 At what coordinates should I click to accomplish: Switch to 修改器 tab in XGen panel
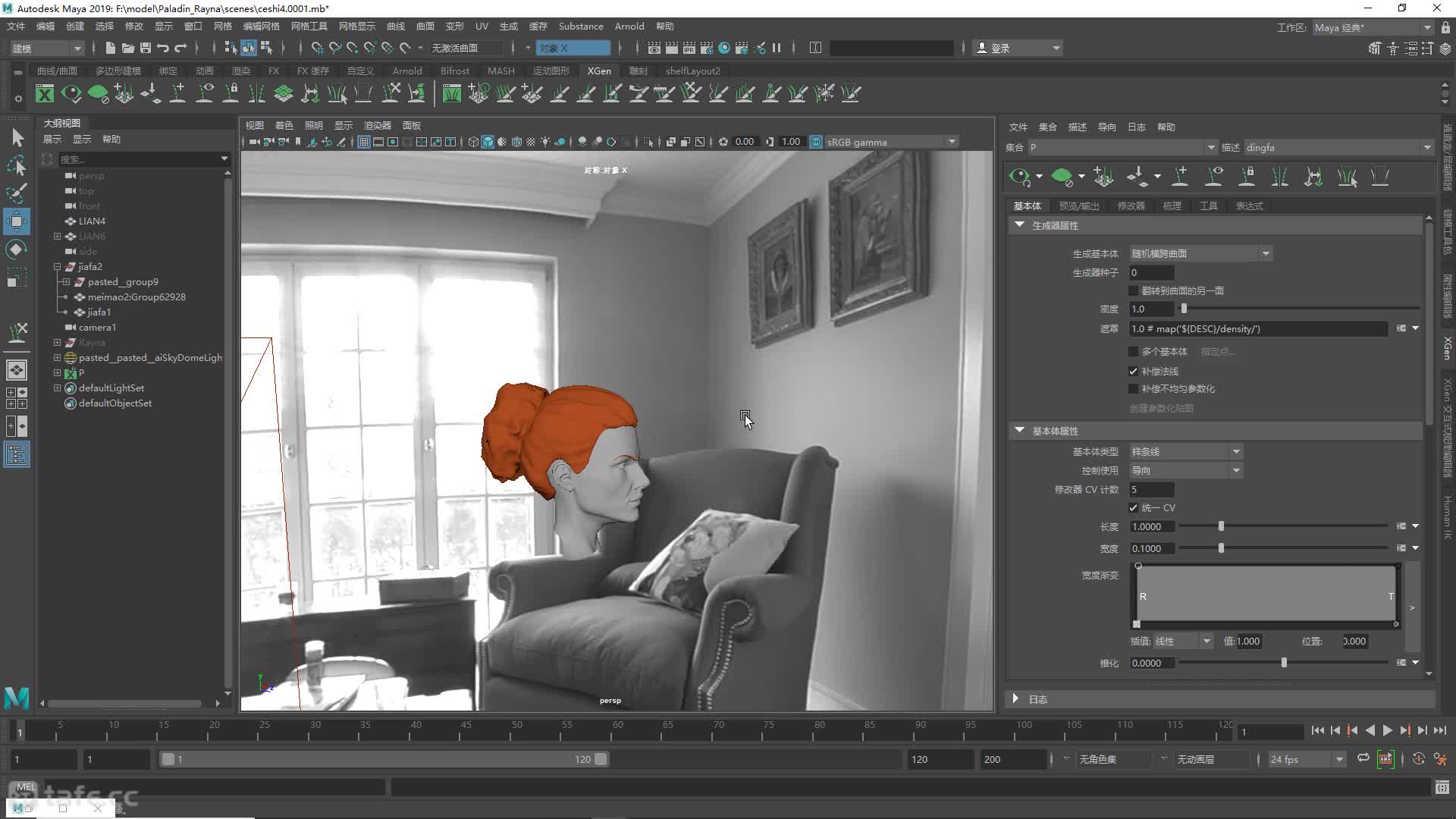(1131, 206)
